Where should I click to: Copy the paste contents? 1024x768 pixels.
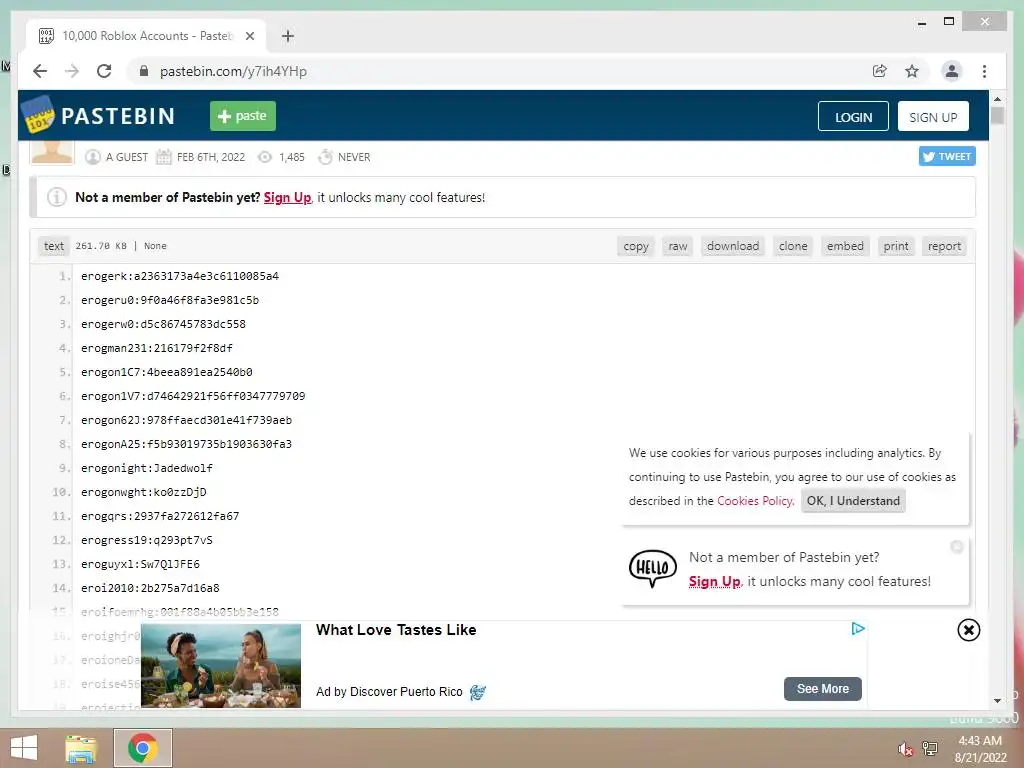pos(635,246)
